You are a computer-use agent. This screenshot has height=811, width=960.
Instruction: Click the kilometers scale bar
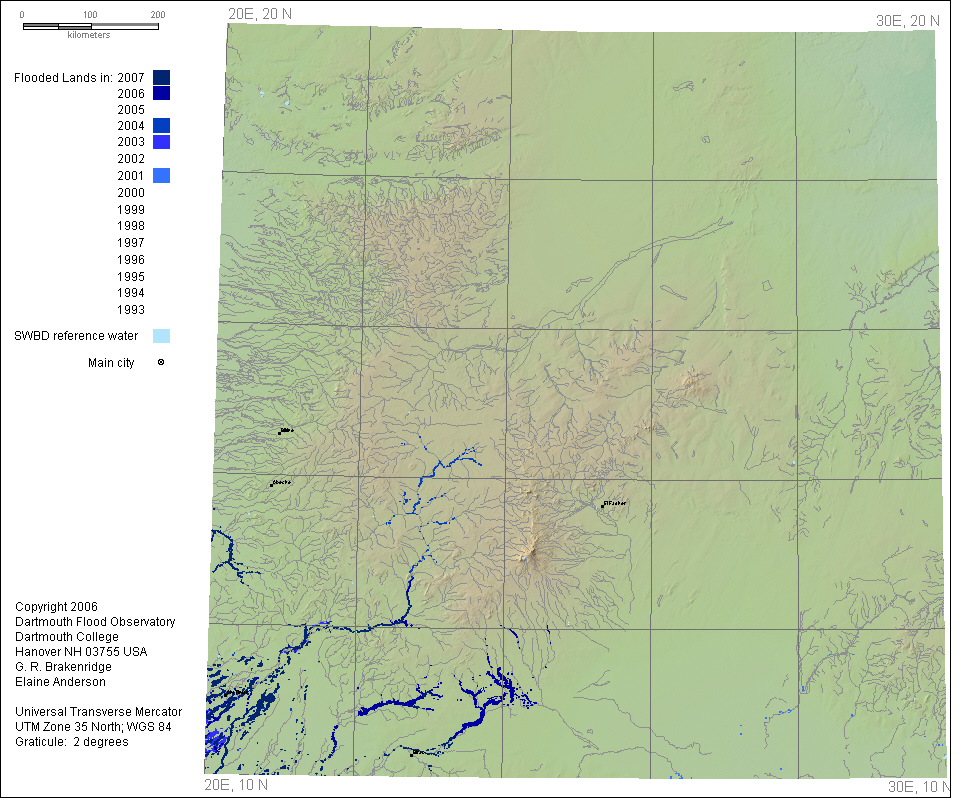click(90, 25)
